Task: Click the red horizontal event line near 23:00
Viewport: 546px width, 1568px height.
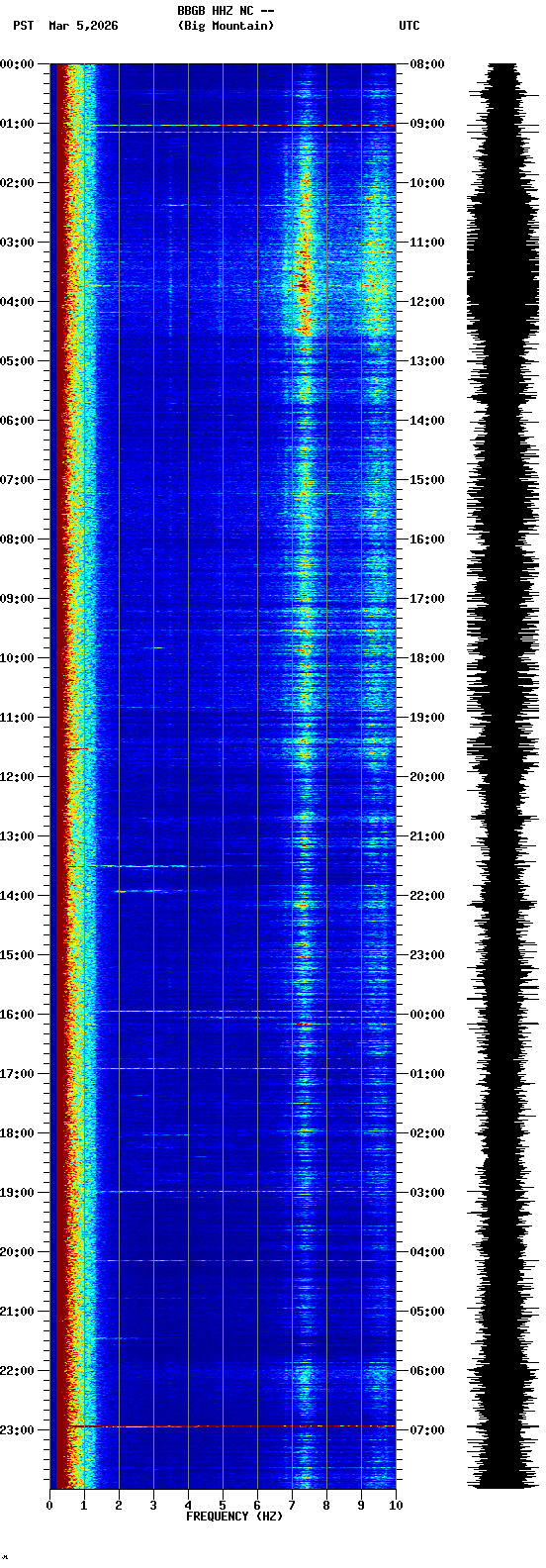Action: pyautogui.click(x=232, y=1426)
